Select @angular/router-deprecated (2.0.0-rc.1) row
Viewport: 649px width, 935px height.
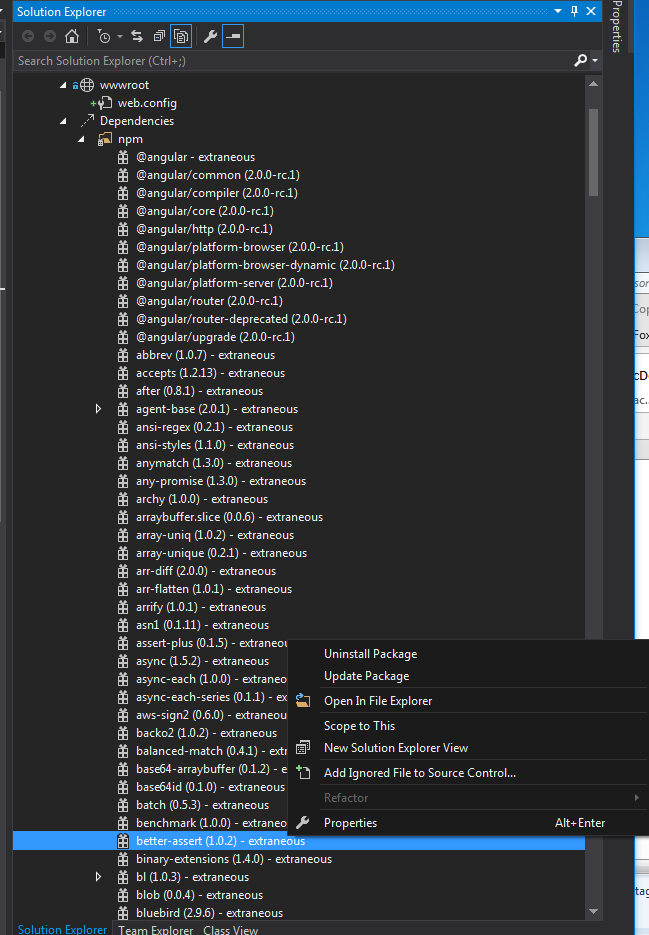click(x=241, y=319)
